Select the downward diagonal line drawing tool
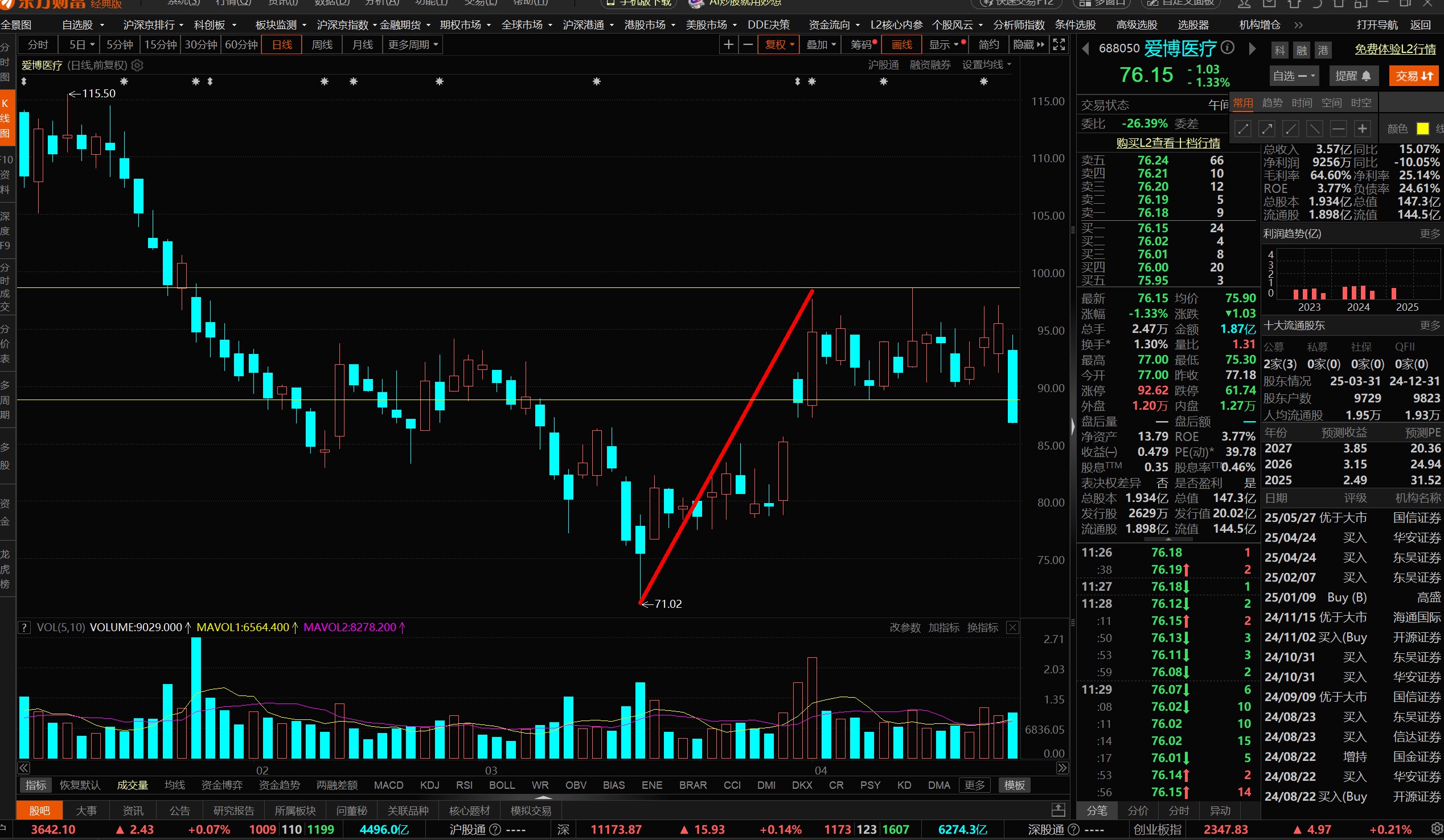This screenshot has height=840, width=1444. (1315, 129)
